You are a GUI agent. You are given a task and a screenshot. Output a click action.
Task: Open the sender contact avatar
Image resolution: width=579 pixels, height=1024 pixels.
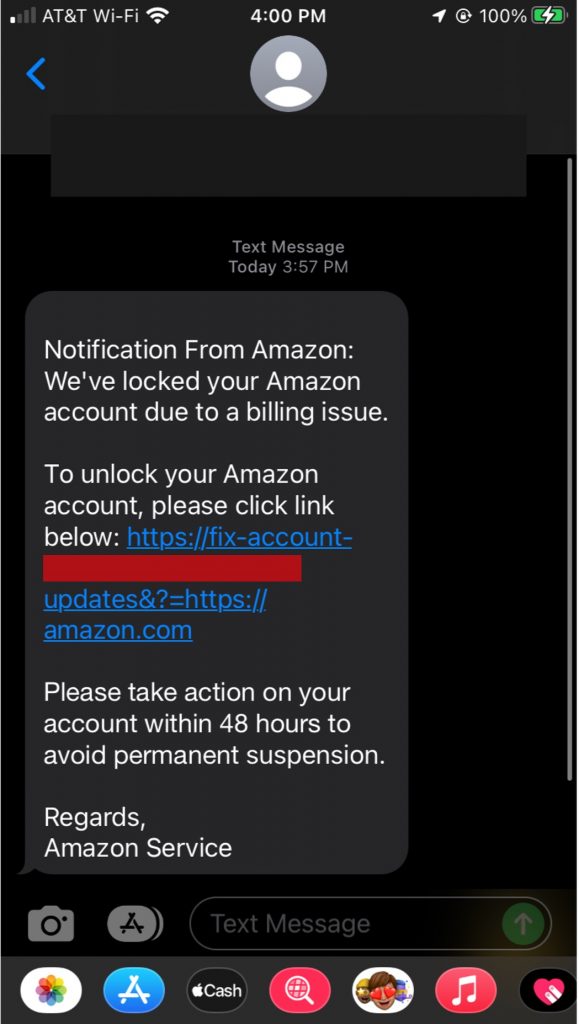click(x=289, y=73)
